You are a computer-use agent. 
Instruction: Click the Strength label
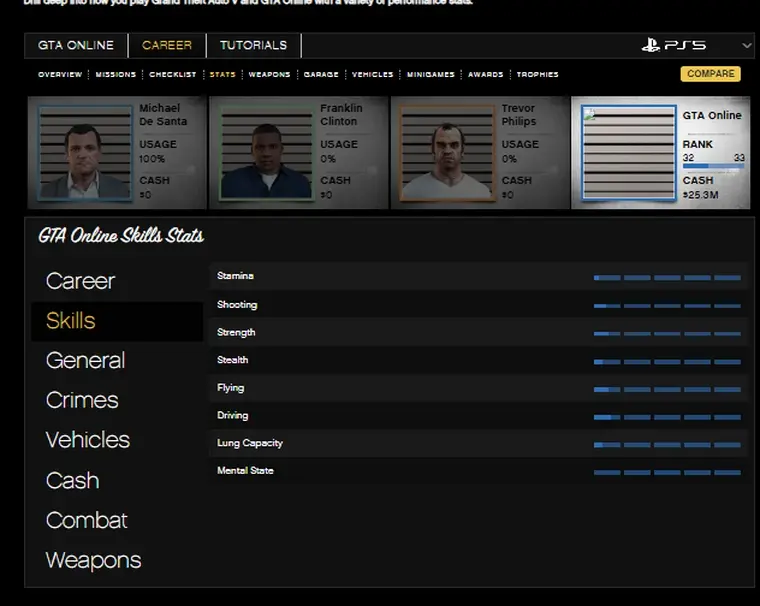click(x=236, y=333)
